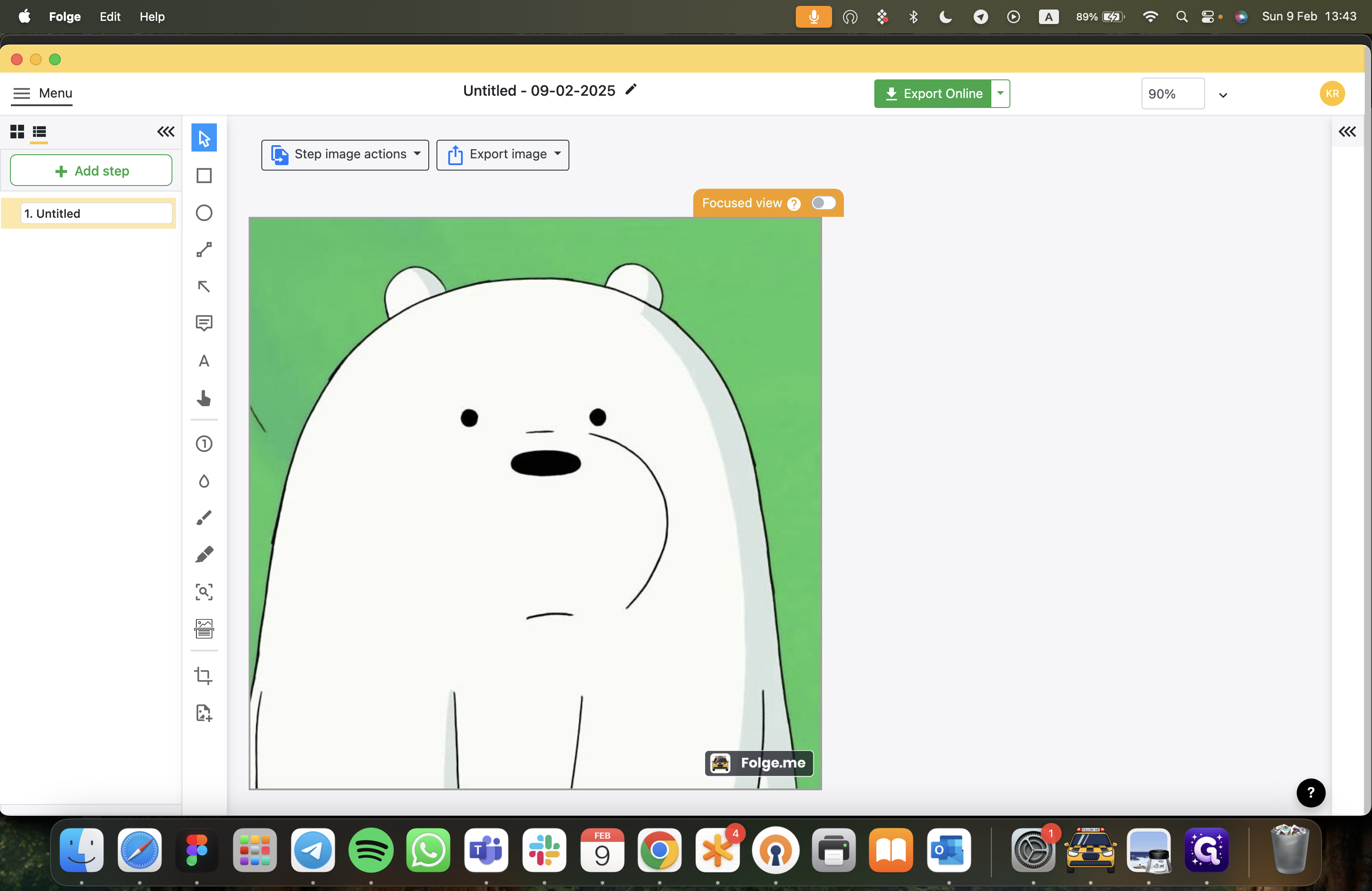Screen dimensions: 1372x891
Task: Open Step image actions dropdown
Action: pos(345,154)
